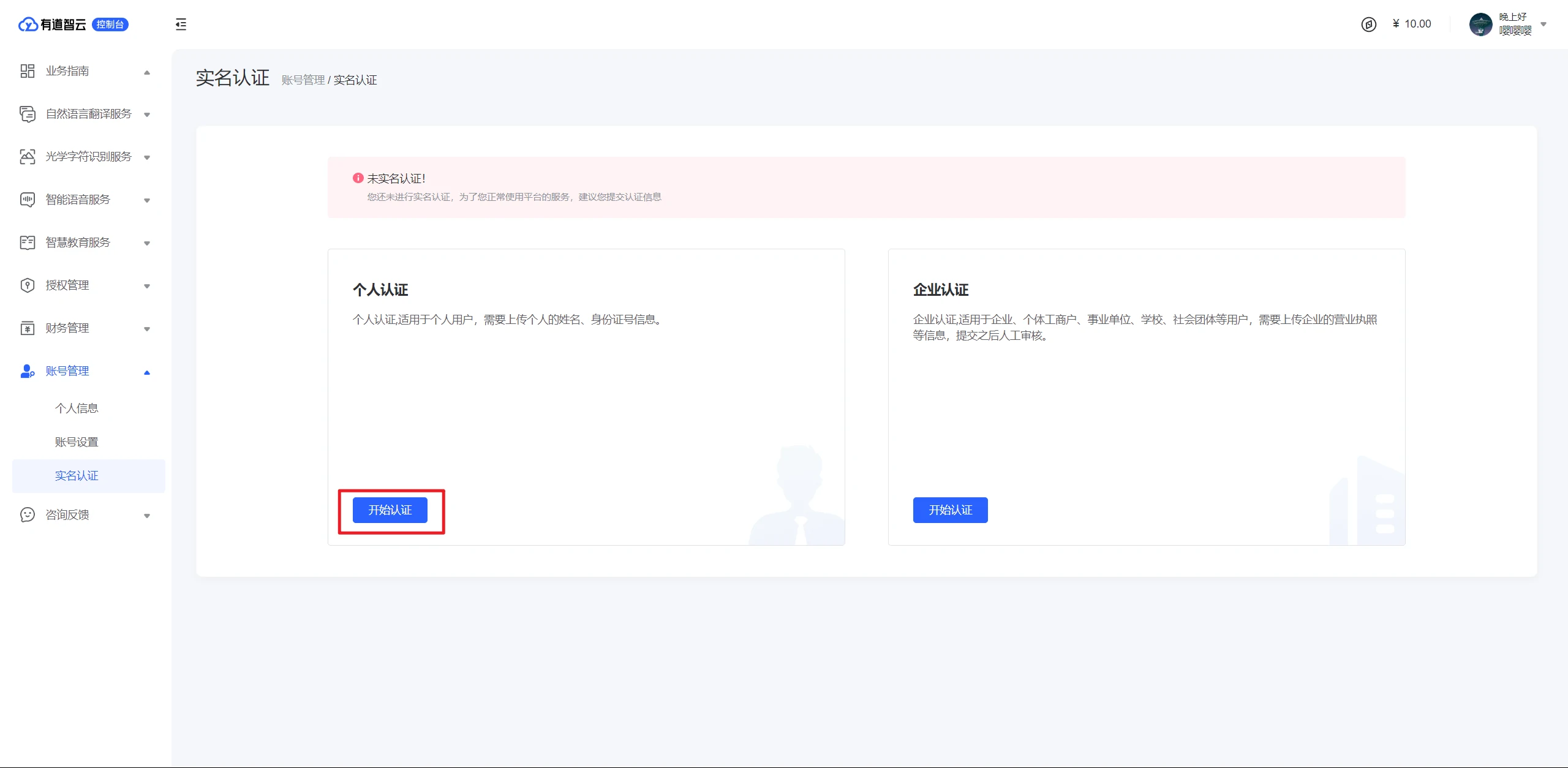The height and width of the screenshot is (768, 1568).
Task: Collapse the 账号管理 section arrow
Action: 147,372
